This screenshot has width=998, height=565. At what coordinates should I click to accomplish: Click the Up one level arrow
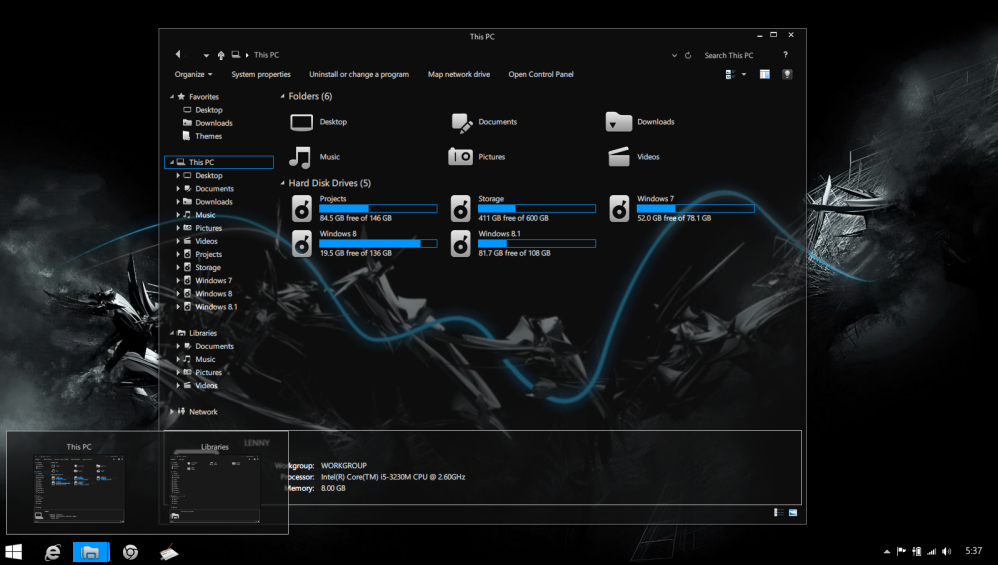pos(221,55)
